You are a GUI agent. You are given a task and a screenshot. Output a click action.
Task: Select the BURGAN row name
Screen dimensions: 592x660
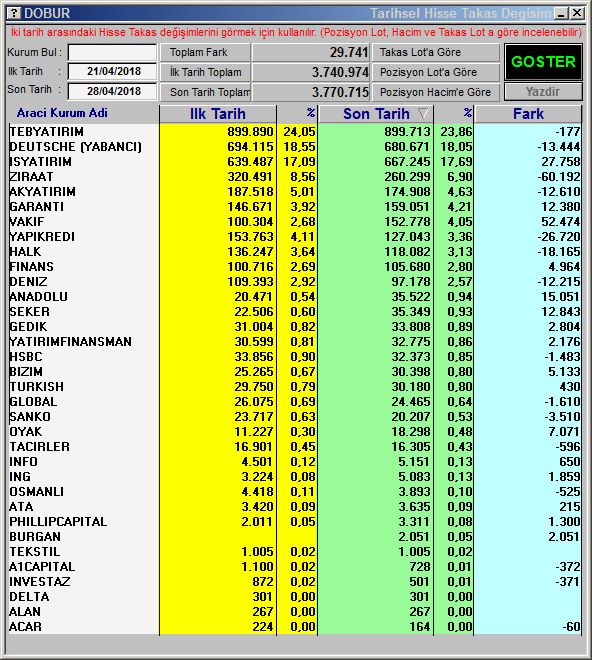click(35, 537)
